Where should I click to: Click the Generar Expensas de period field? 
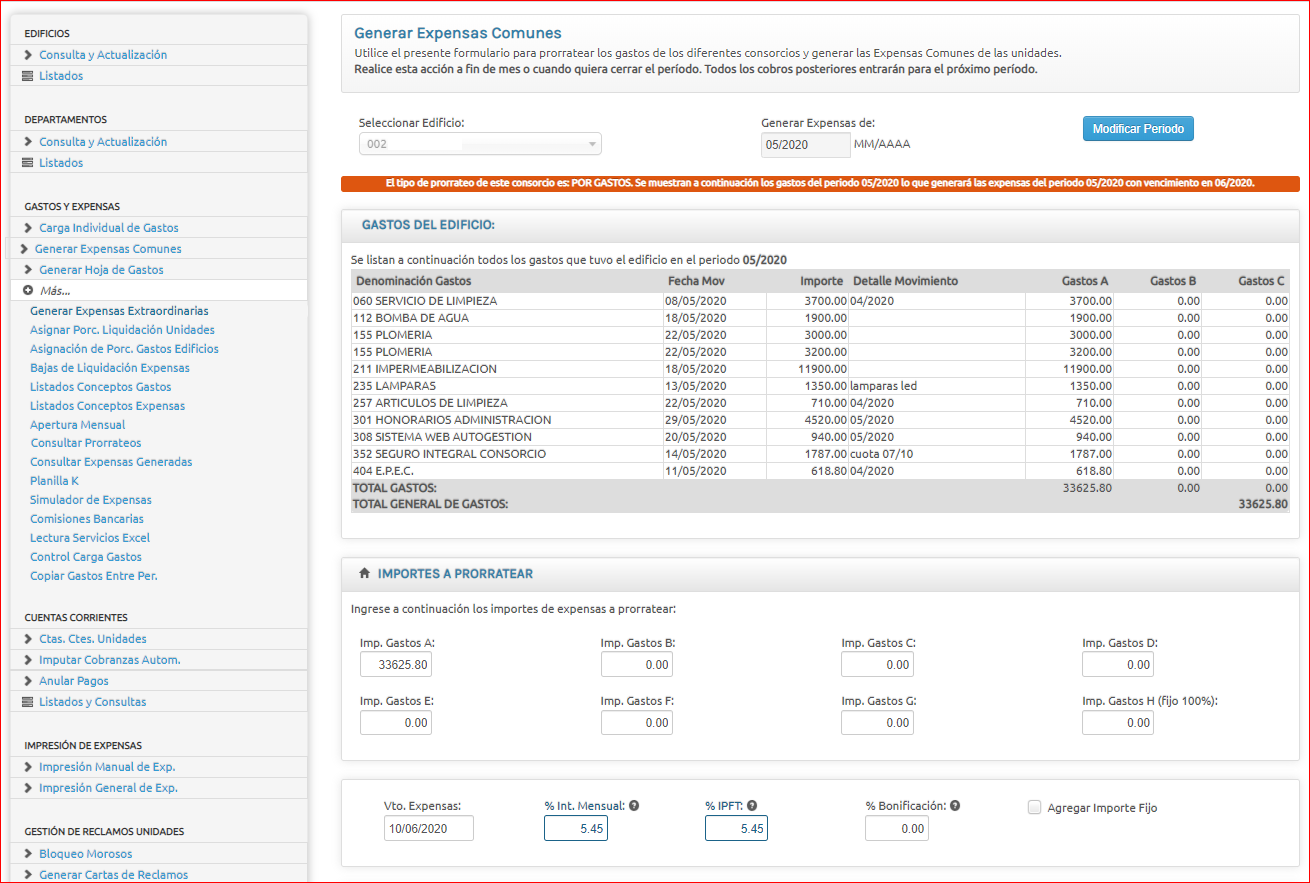click(x=806, y=145)
